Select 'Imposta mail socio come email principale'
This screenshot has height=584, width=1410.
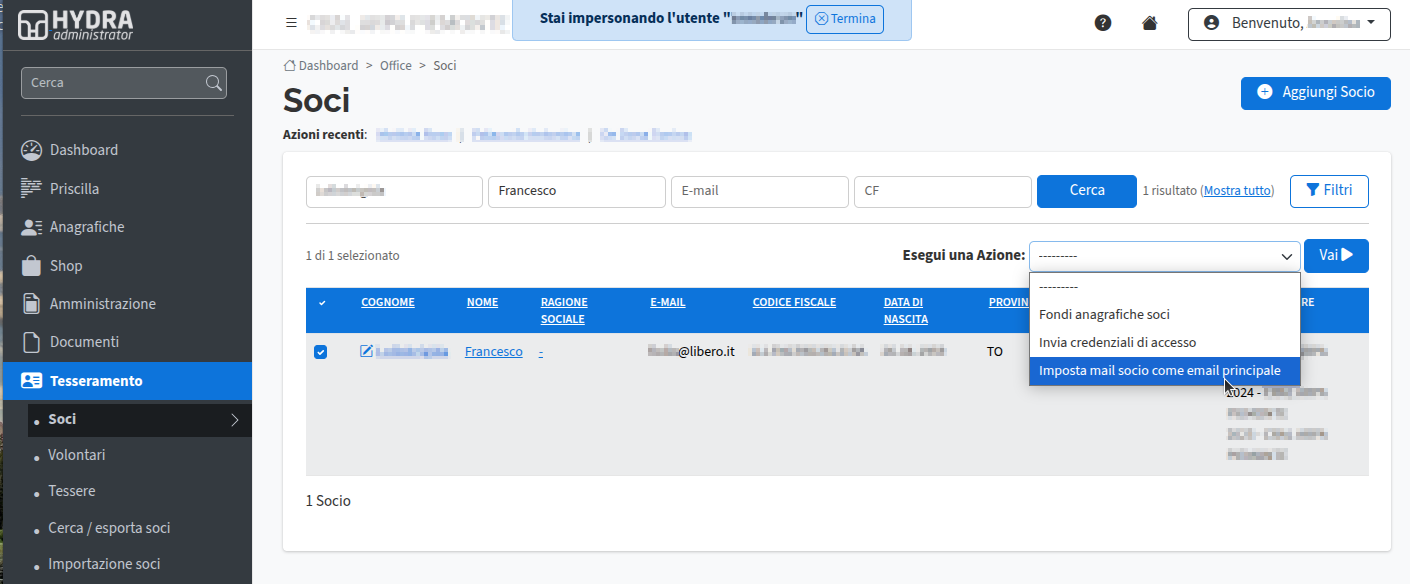[1164, 370]
